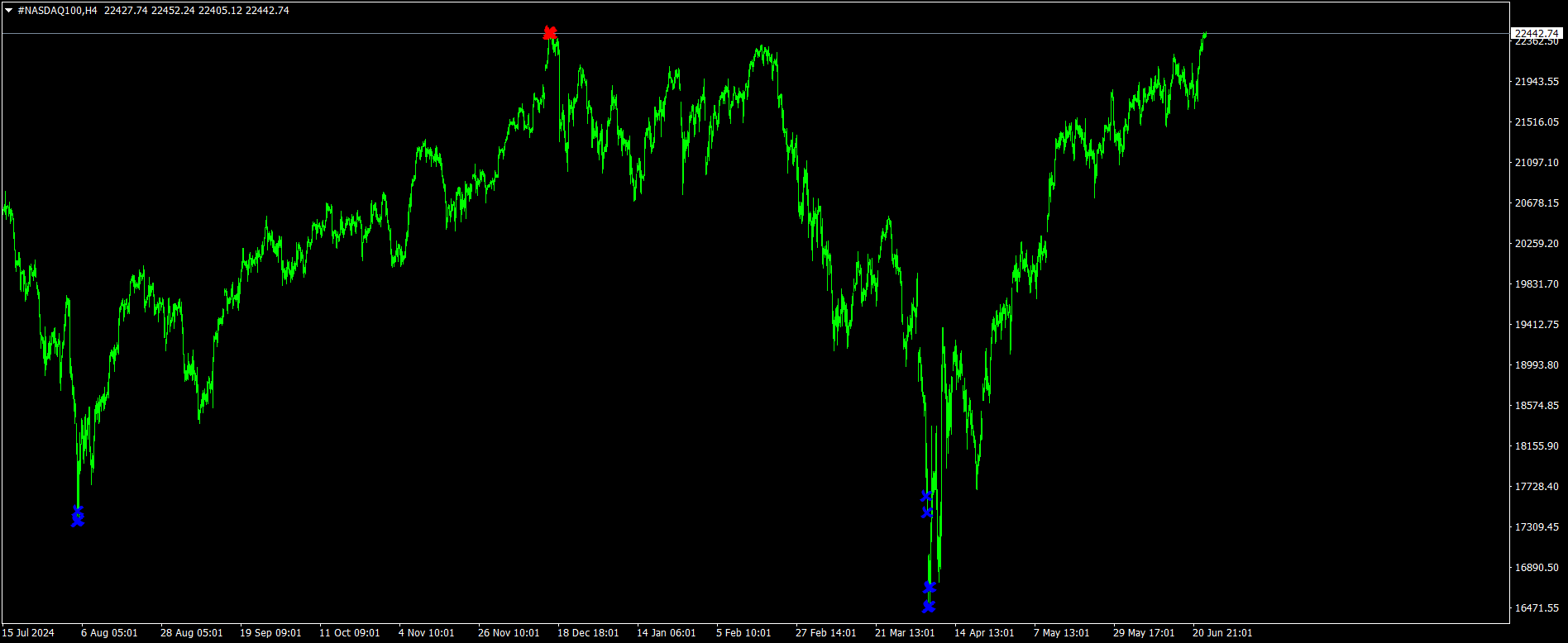Viewport: 1568px width, 643px height.
Task: Click the topmost blue X marker near March
Action: (x=927, y=496)
